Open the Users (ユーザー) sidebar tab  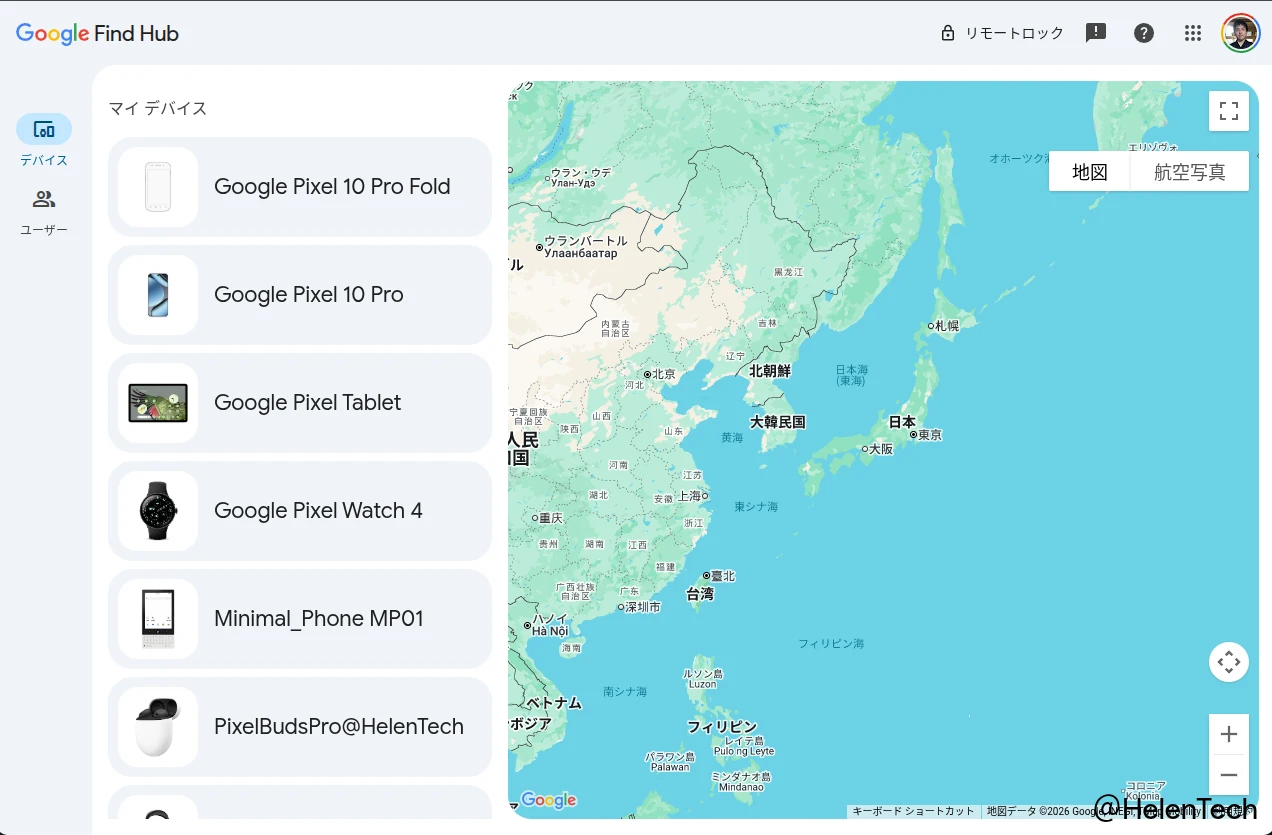point(44,200)
